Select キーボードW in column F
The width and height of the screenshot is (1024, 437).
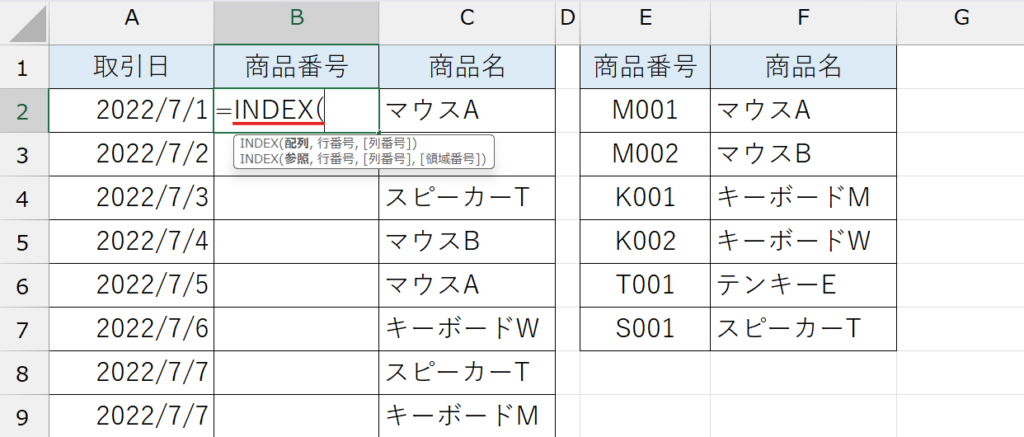click(803, 242)
